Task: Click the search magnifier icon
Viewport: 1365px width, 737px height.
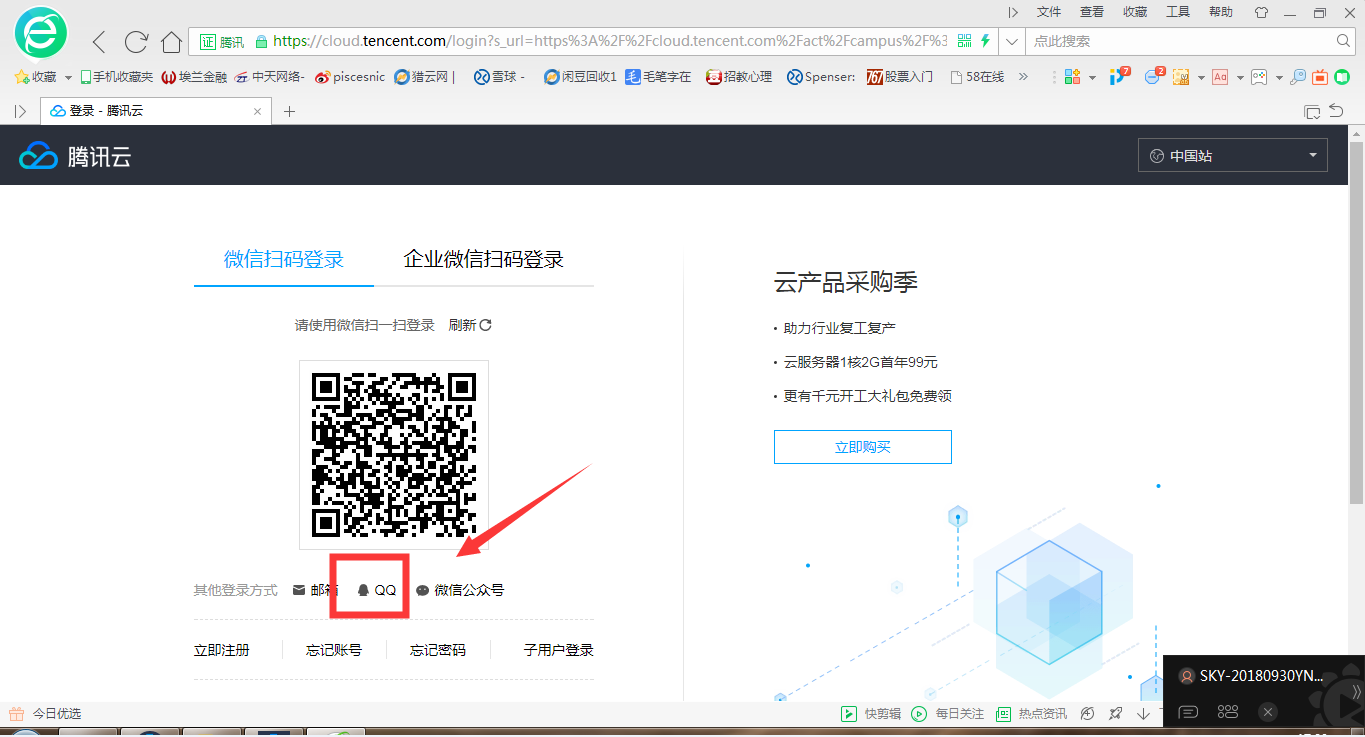Action: pos(1344,41)
